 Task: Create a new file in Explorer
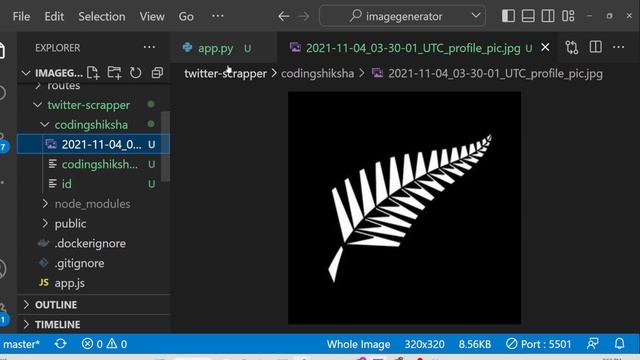coord(93,73)
